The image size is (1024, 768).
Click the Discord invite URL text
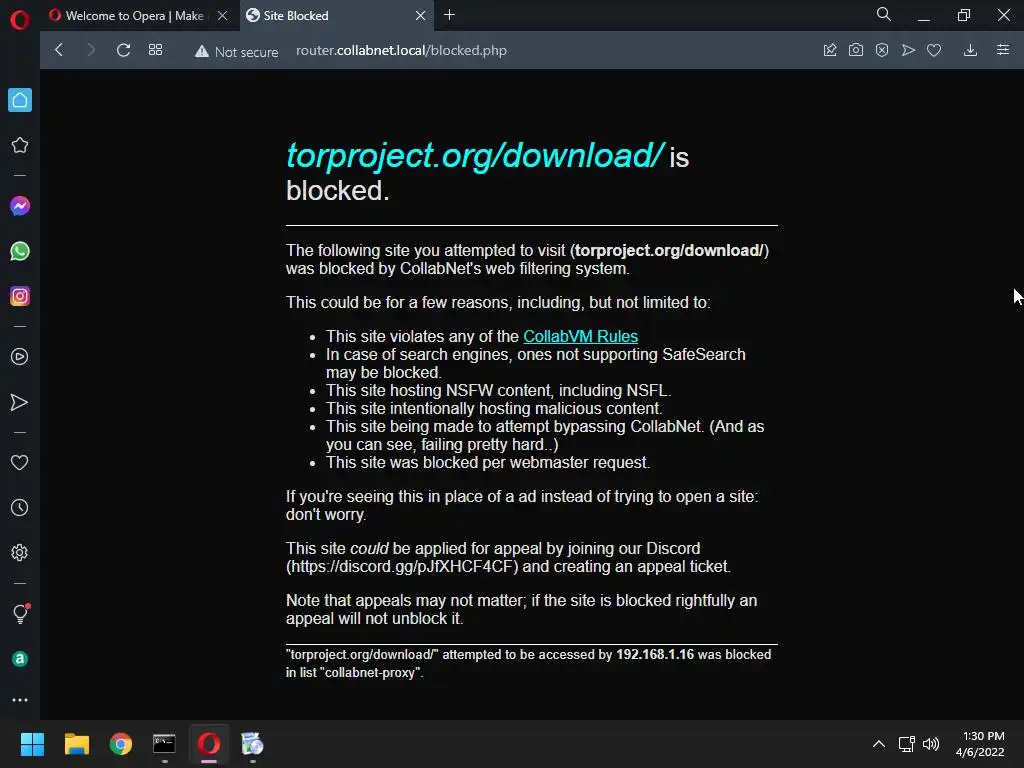(x=402, y=566)
